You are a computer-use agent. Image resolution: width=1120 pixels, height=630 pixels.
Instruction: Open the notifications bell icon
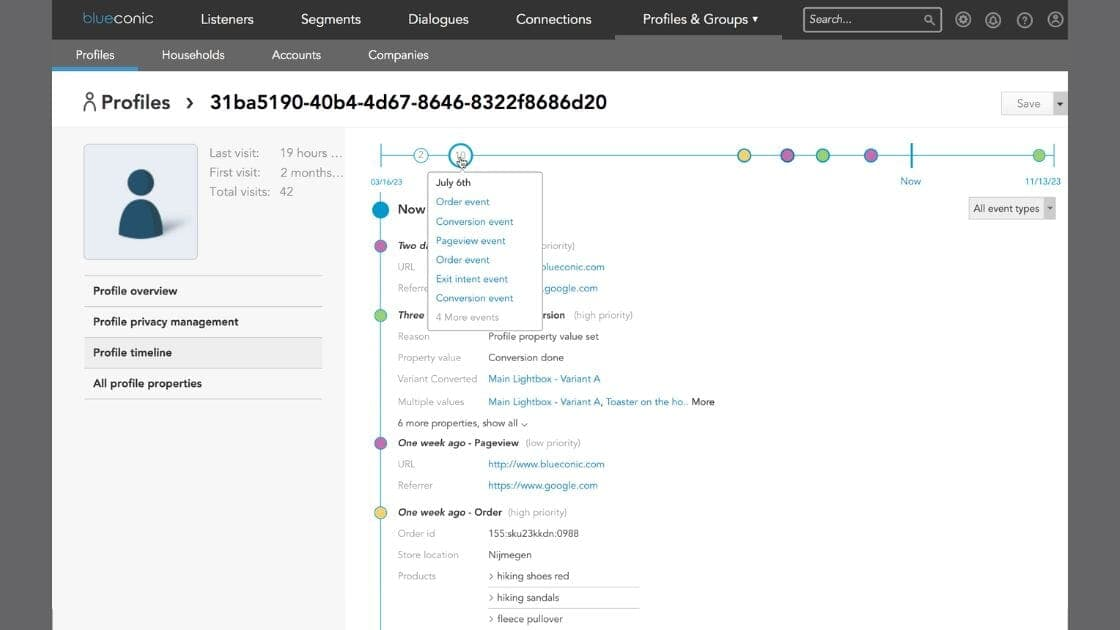[993, 20]
